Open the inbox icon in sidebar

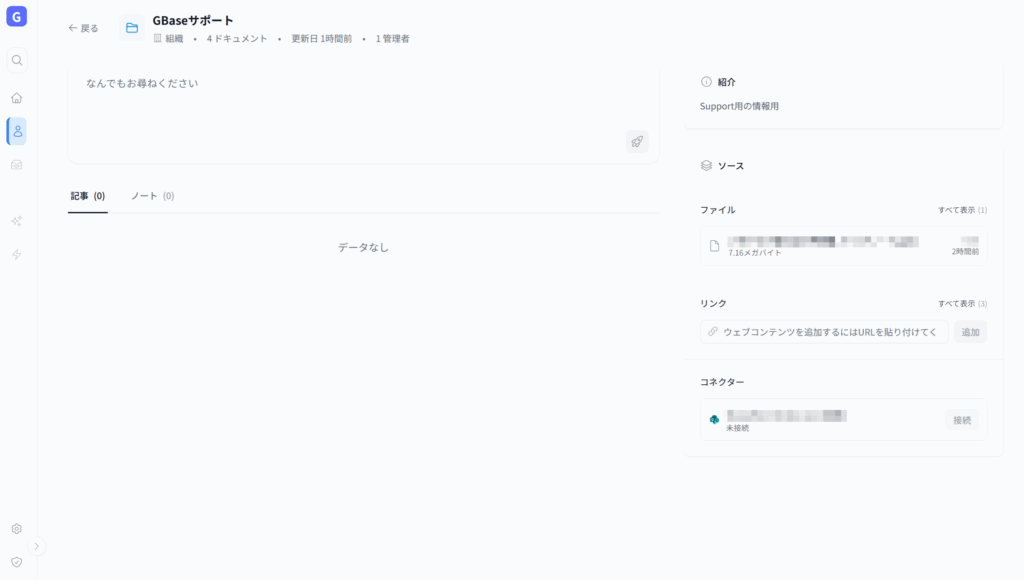[17, 165]
